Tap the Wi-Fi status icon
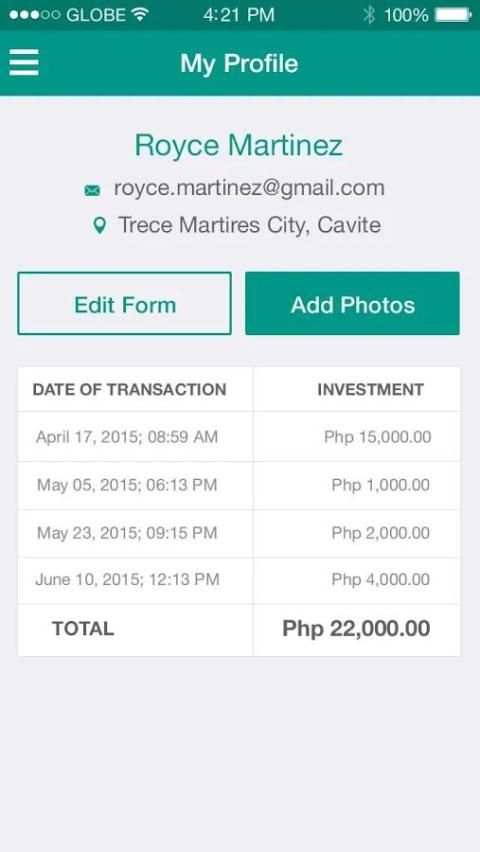The image size is (480, 852). (141, 15)
